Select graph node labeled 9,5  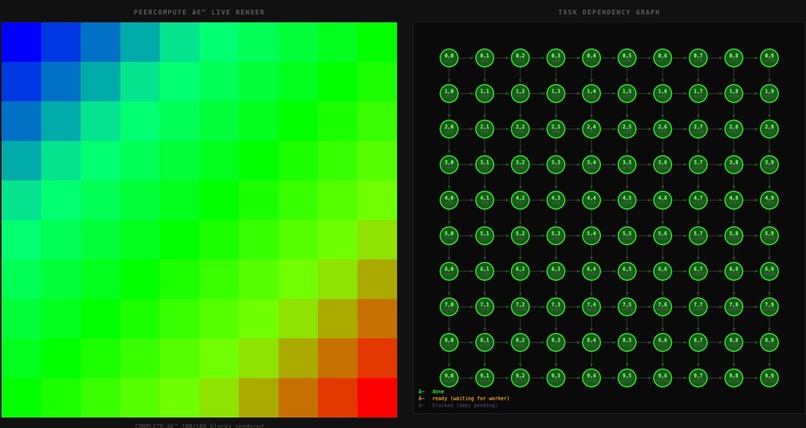coord(627,378)
